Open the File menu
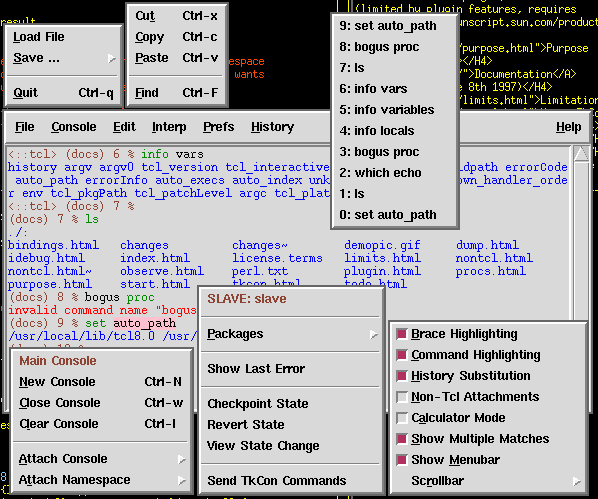This screenshot has width=598, height=499. click(25, 127)
